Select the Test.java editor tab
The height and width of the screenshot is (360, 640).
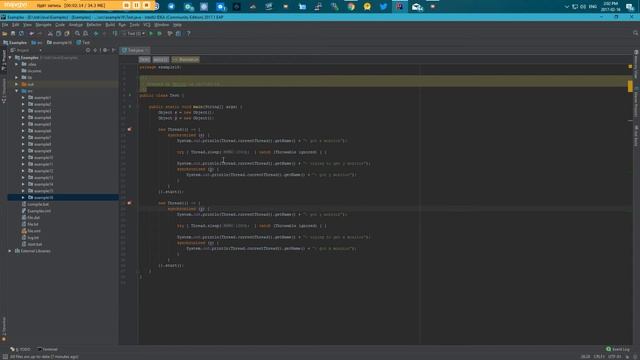pos(135,50)
